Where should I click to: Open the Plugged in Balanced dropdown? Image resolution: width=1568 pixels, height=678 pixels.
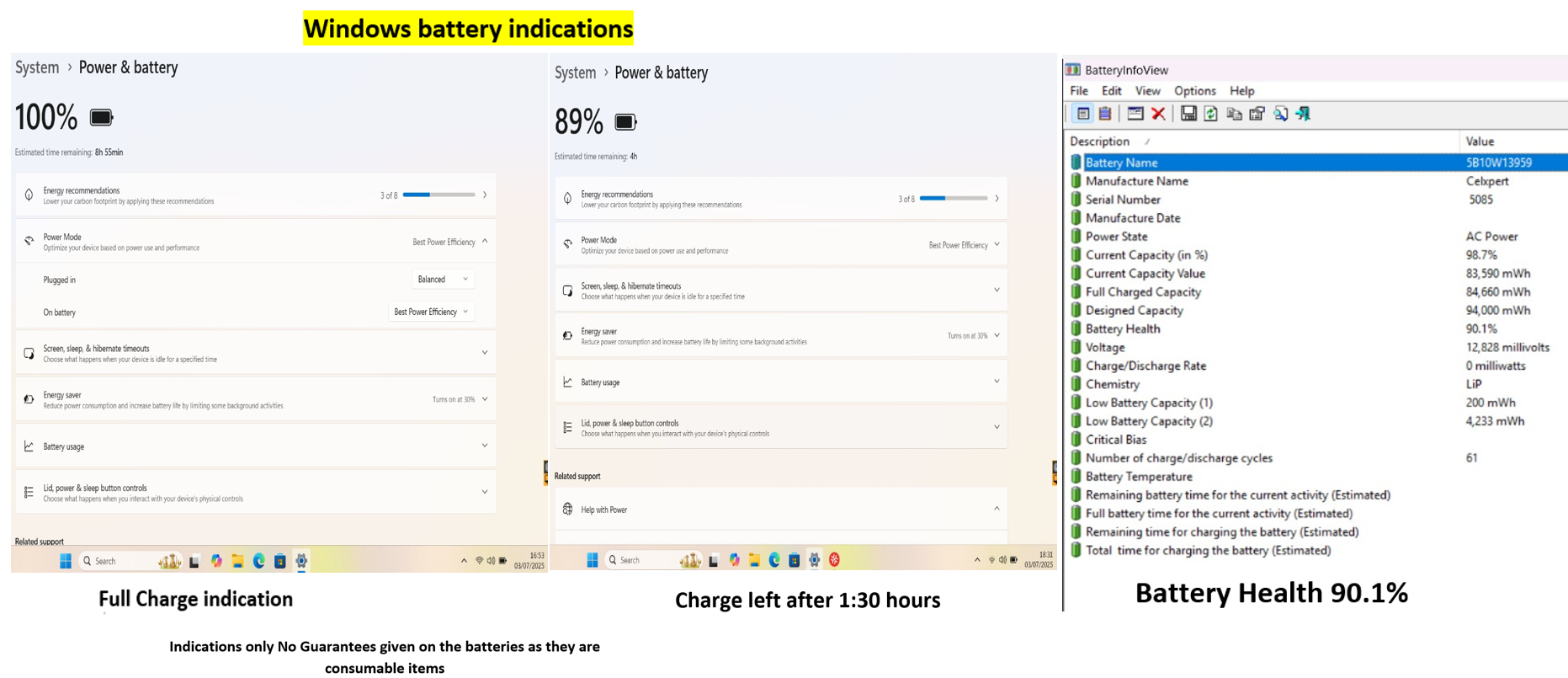443,280
